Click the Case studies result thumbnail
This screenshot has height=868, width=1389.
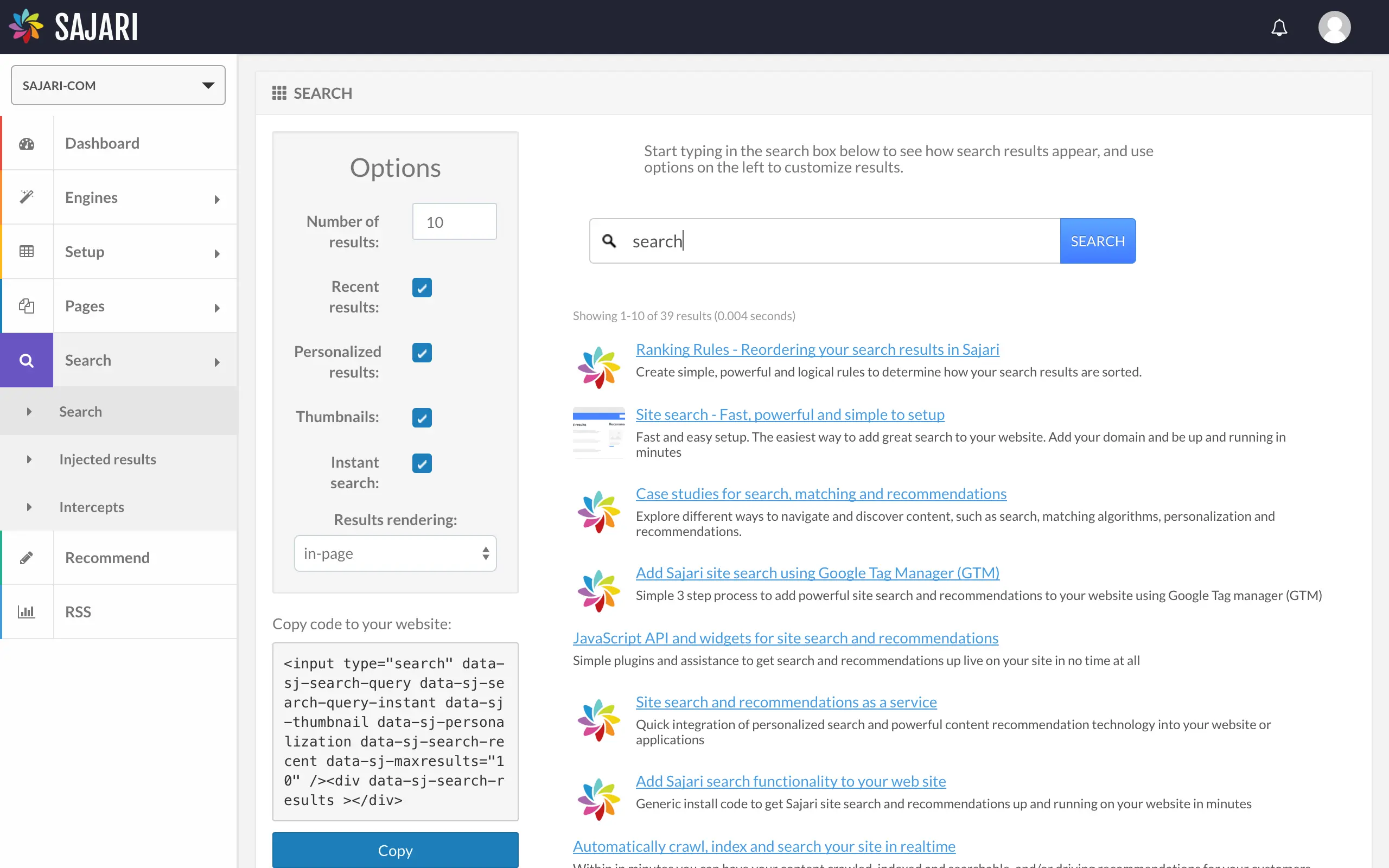pos(598,512)
